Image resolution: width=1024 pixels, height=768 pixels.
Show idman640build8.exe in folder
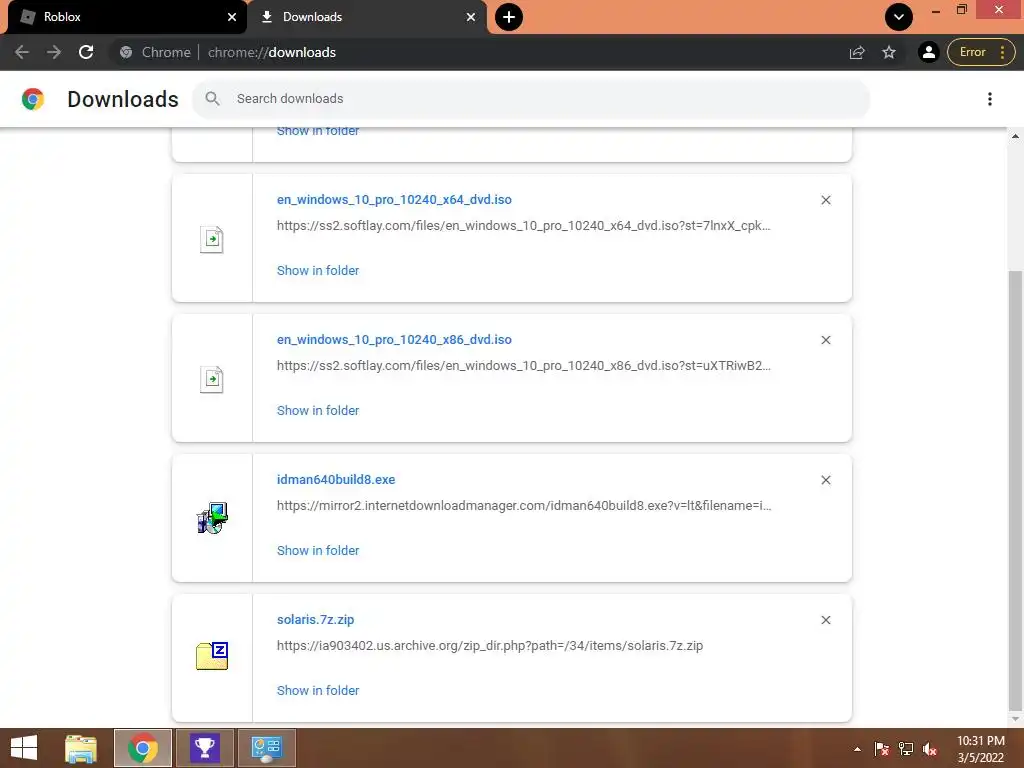[x=318, y=551]
